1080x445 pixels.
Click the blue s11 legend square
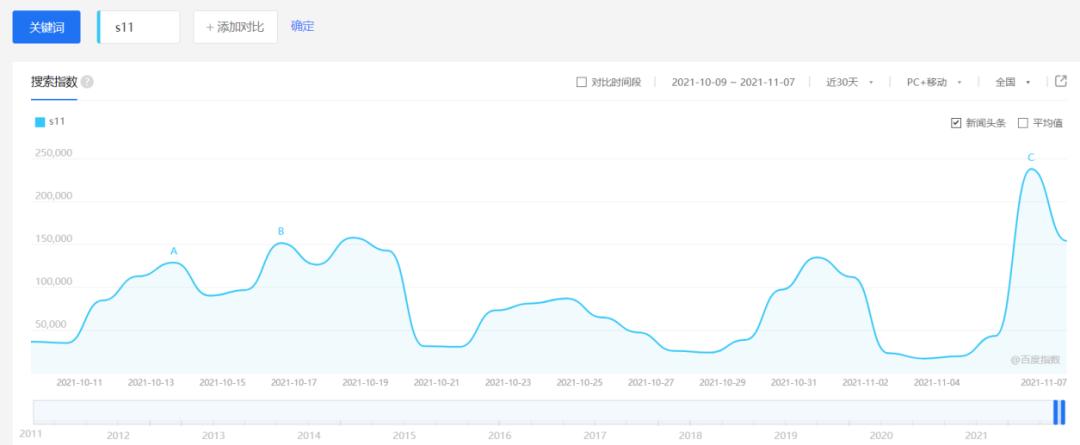pos(40,122)
